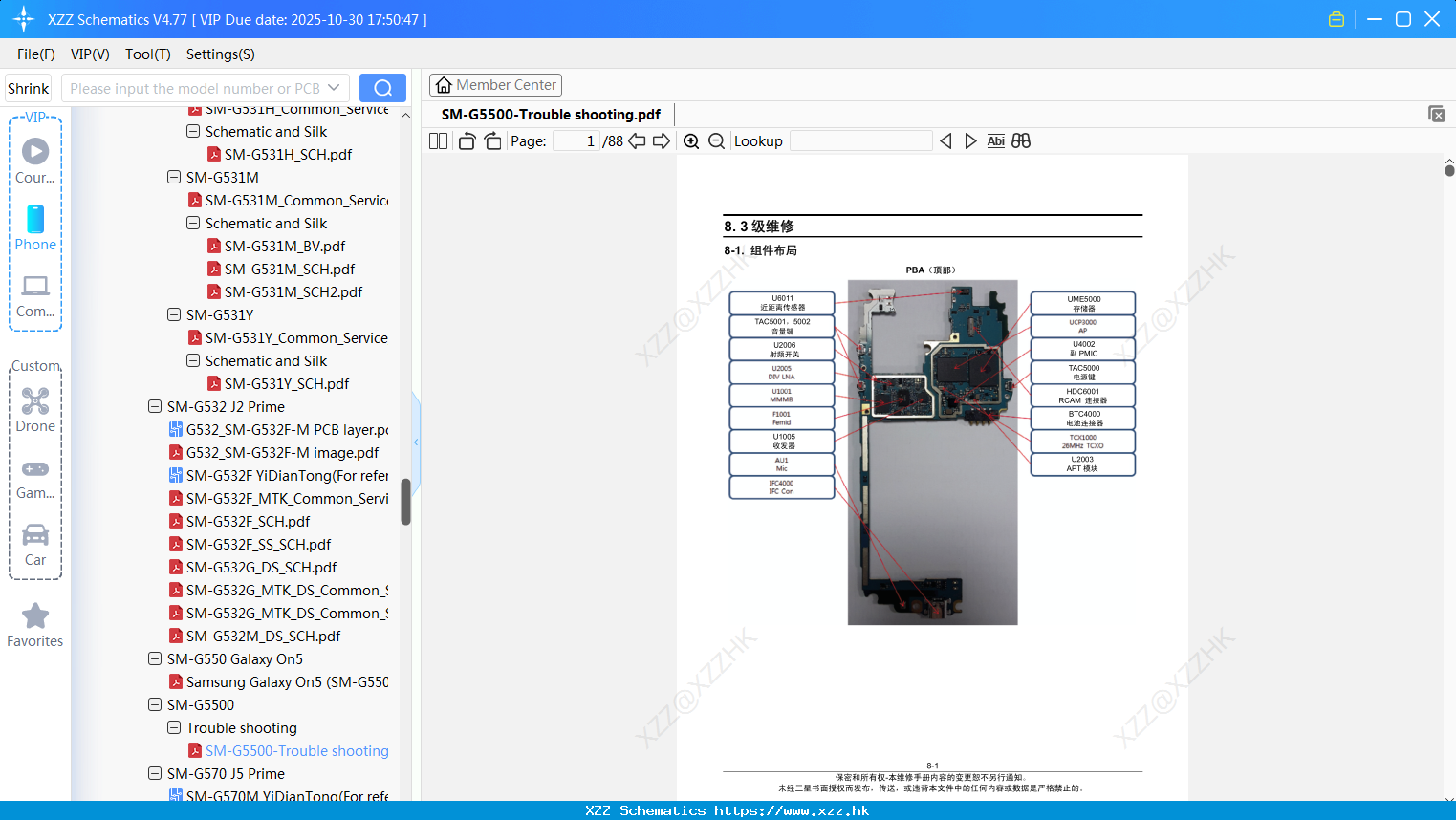Click PDF viewer scrollbar thumb

[x=1449, y=170]
